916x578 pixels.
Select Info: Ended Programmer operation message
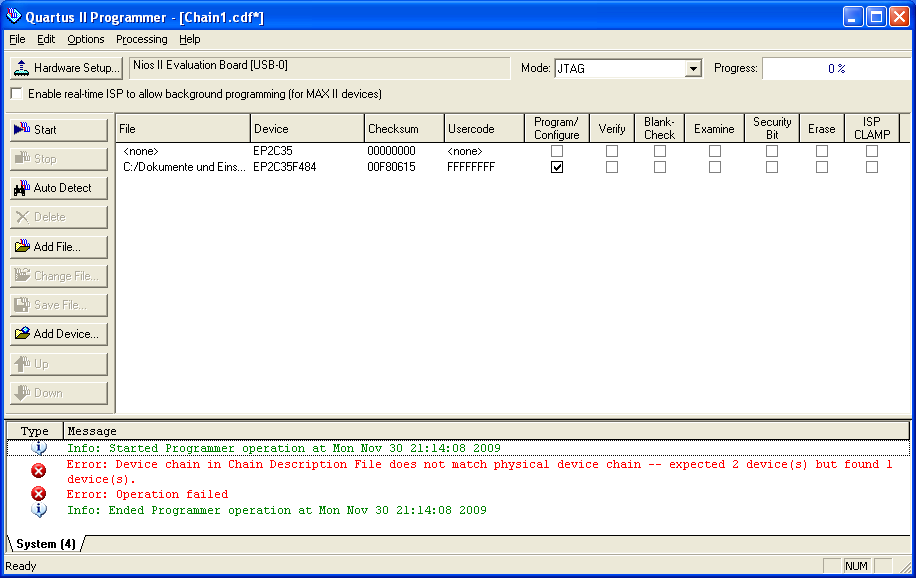click(277, 510)
